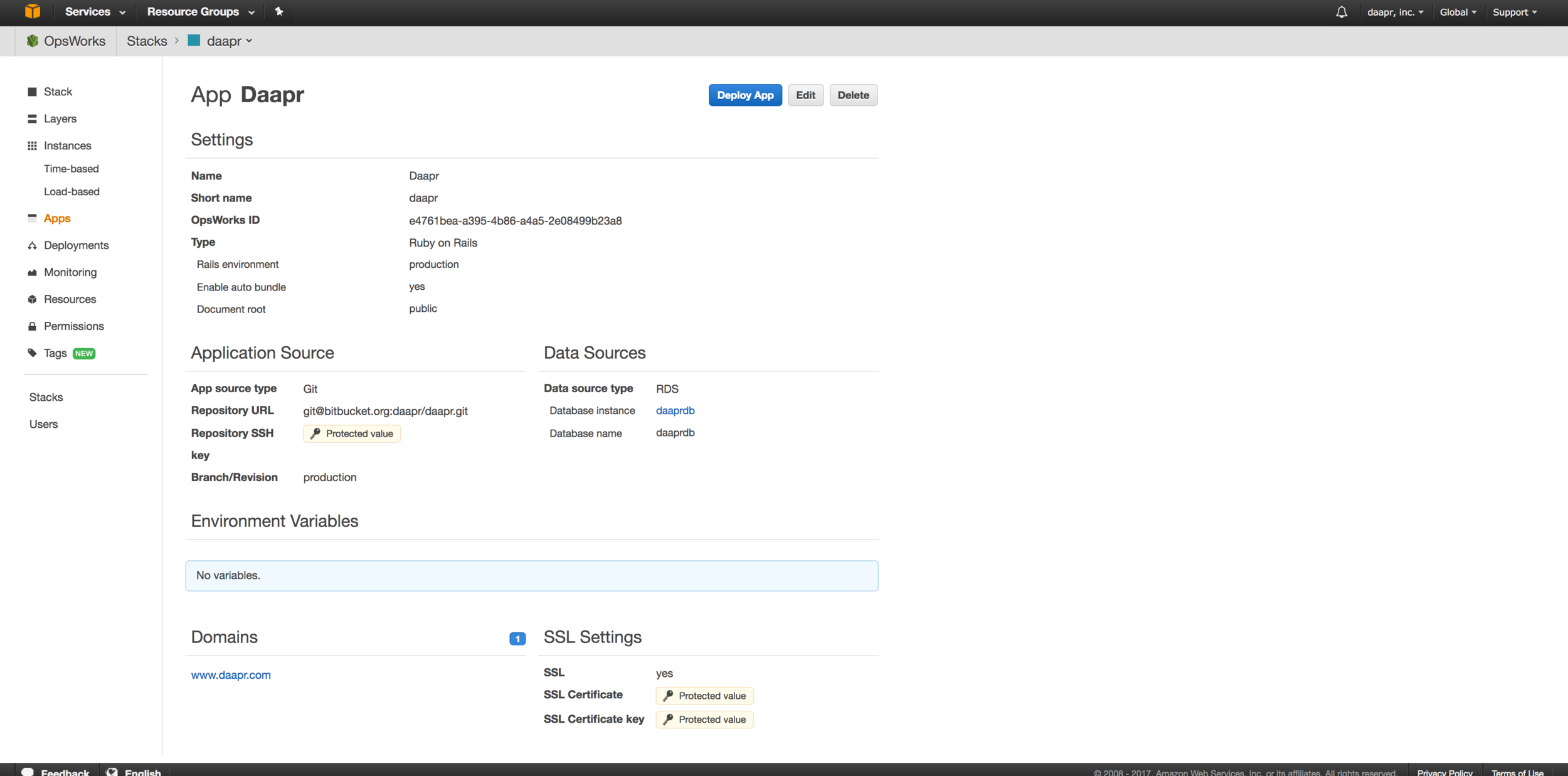This screenshot has height=776, width=1568.
Task: Click the Tags label icon
Action: pos(32,353)
